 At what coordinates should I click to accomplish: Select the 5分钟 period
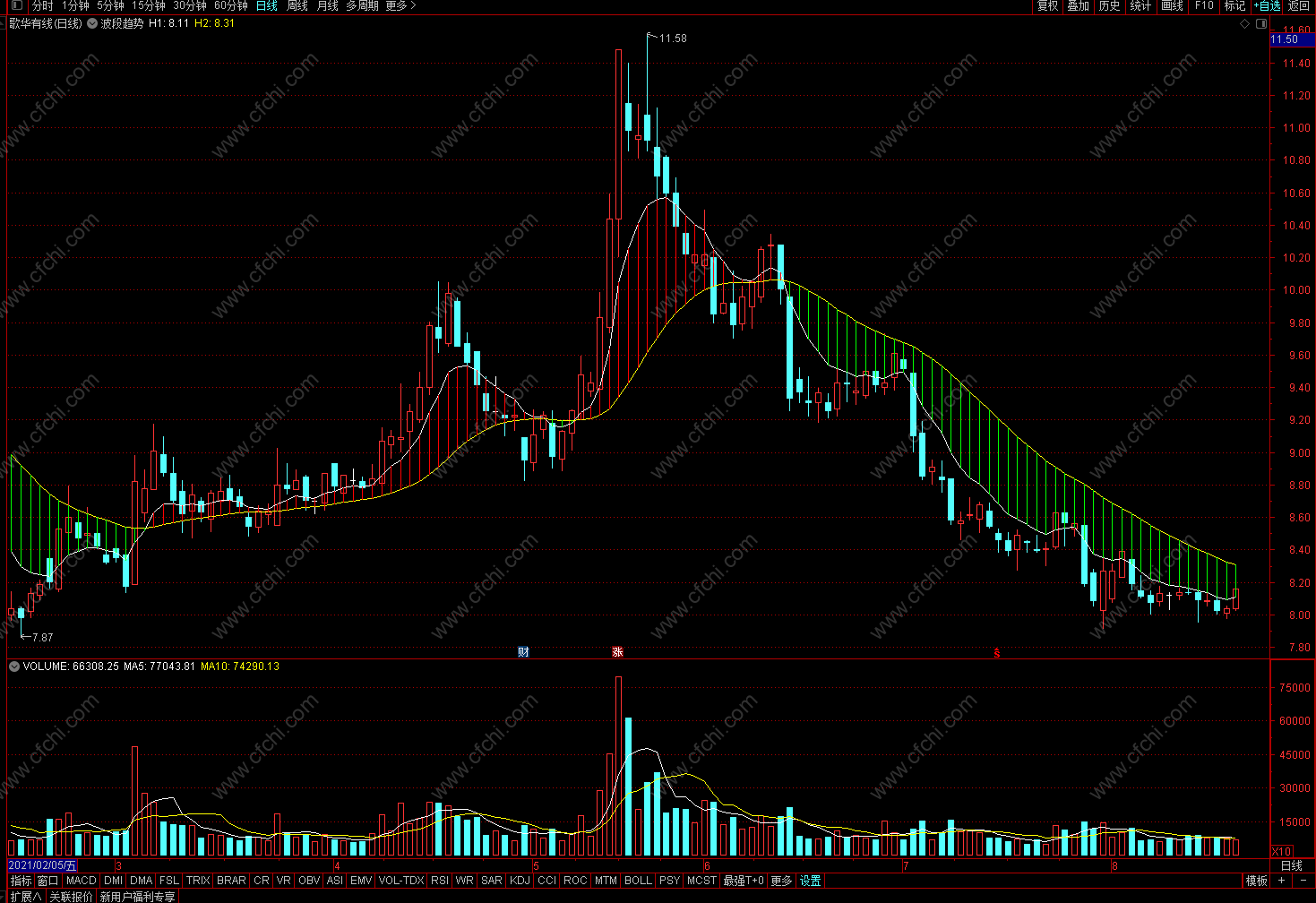click(x=110, y=5)
